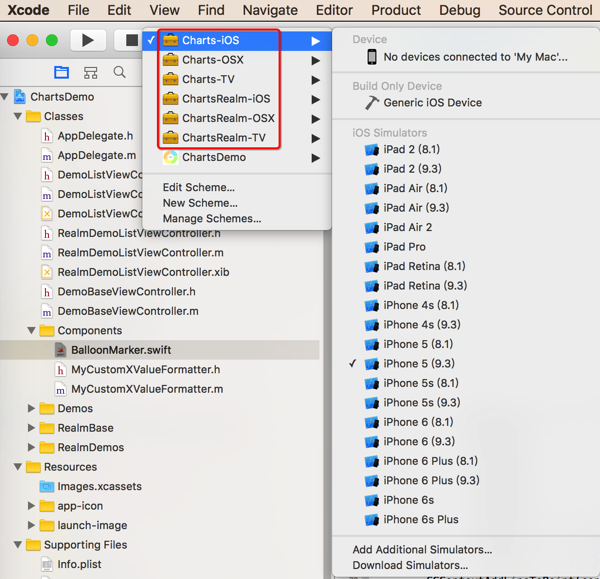Click the iPad Pro simulator icon

372,247
